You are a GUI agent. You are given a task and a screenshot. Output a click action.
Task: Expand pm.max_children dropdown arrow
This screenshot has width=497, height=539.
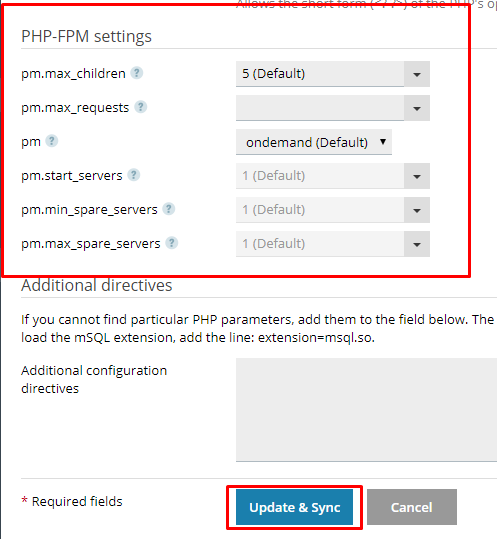pos(417,74)
